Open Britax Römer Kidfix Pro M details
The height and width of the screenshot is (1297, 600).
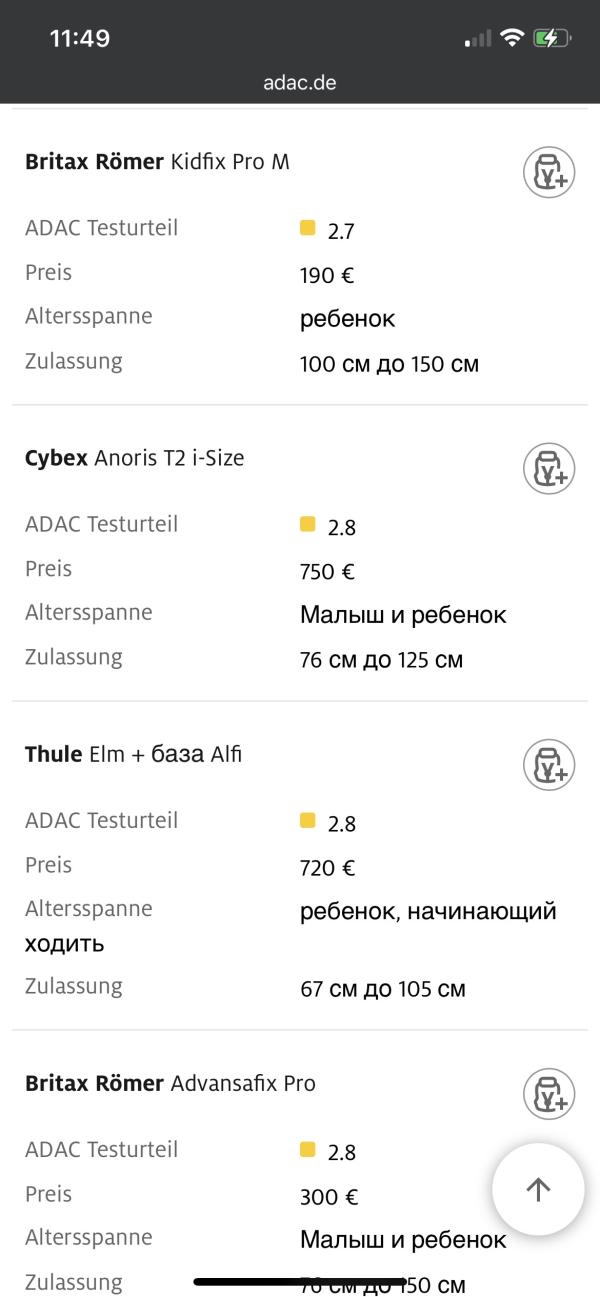point(157,161)
